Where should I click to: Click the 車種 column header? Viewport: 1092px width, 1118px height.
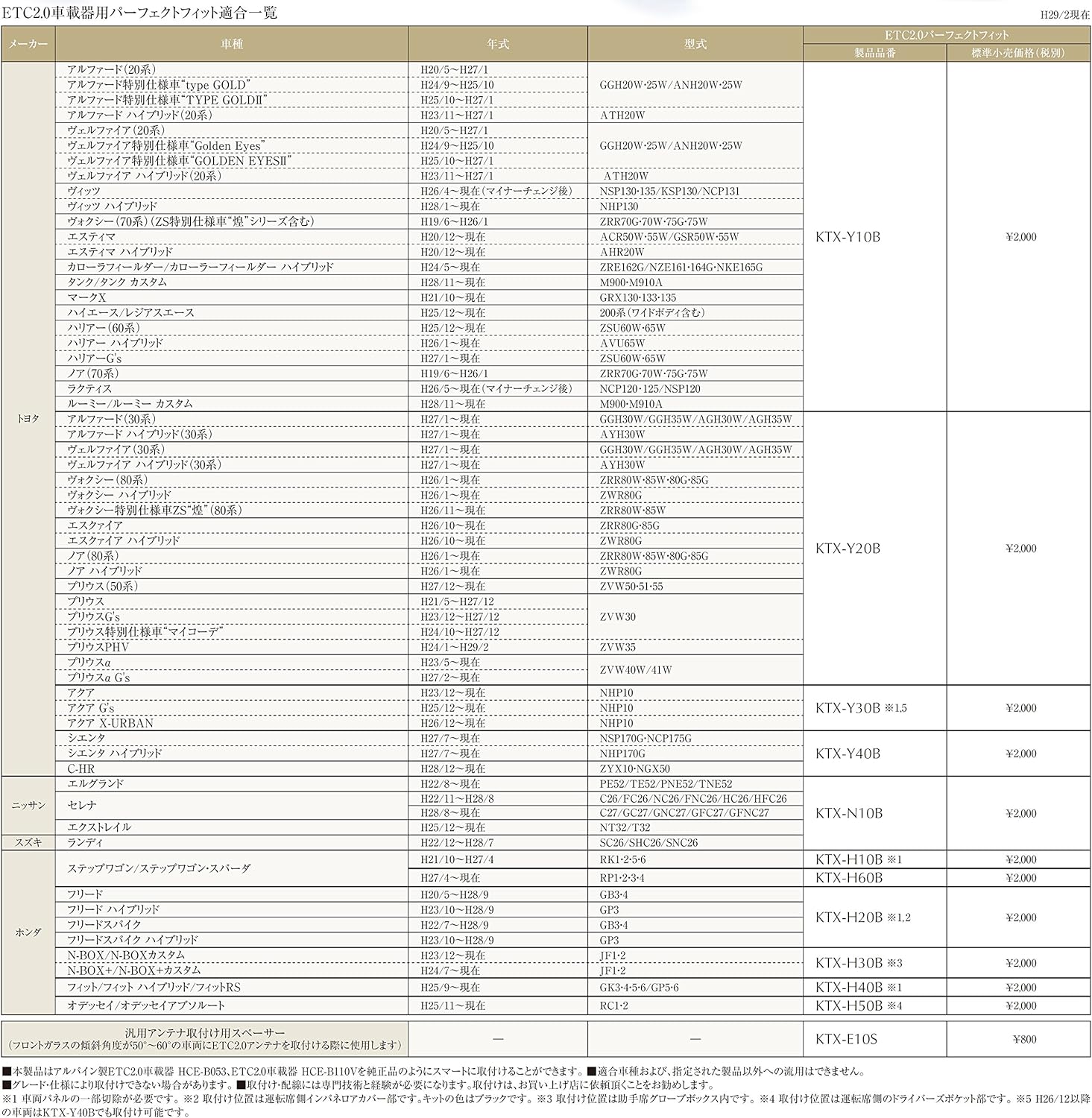232,44
